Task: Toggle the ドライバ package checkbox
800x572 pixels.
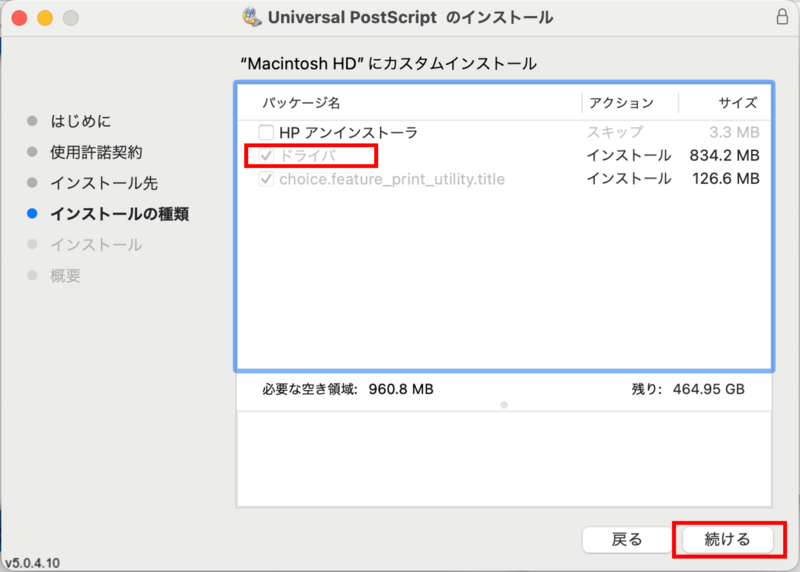Action: tap(266, 156)
